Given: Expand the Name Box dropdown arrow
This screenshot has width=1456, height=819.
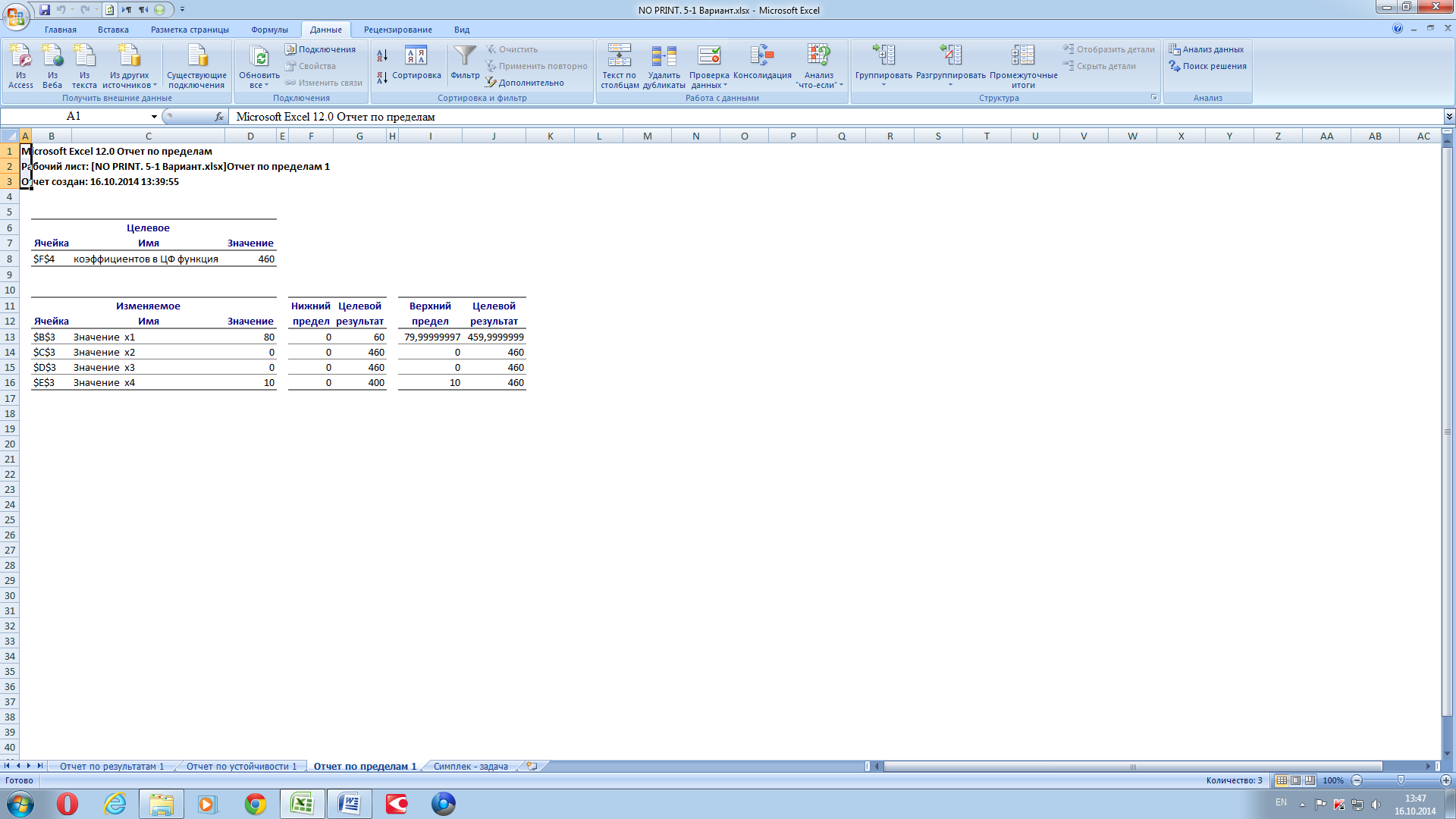Looking at the screenshot, I should pos(154,117).
